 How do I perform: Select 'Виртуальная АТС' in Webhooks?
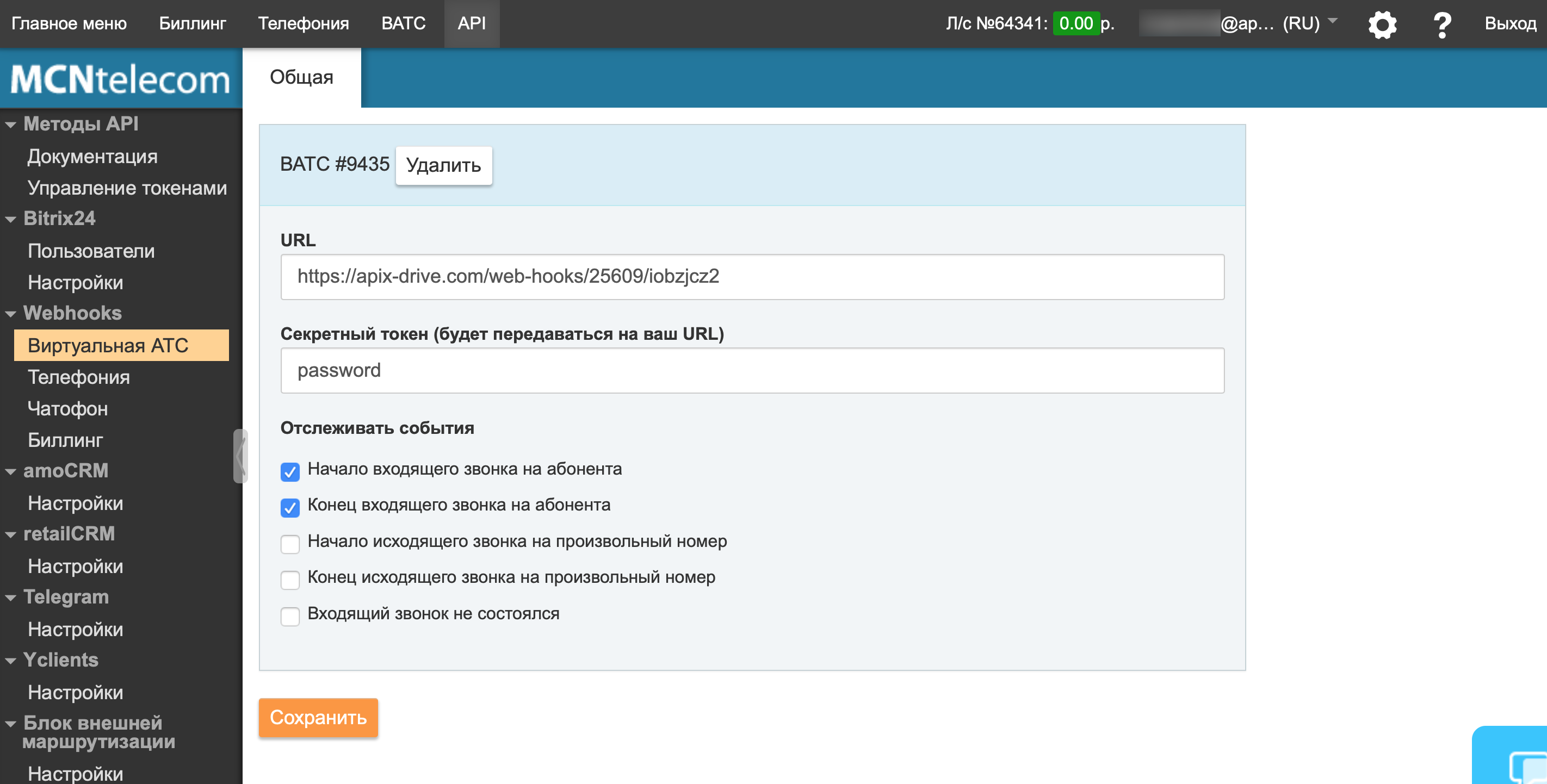tap(121, 345)
